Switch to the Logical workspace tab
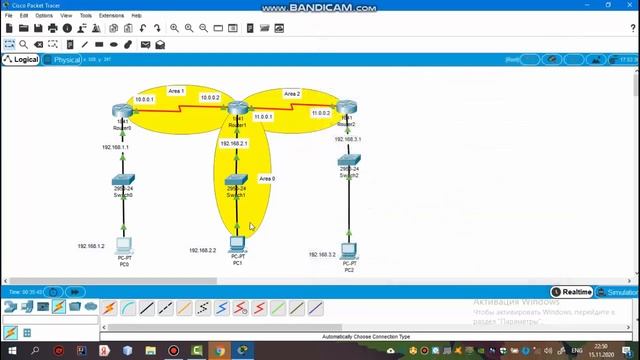Viewport: 640px width, 360px height. 21,60
